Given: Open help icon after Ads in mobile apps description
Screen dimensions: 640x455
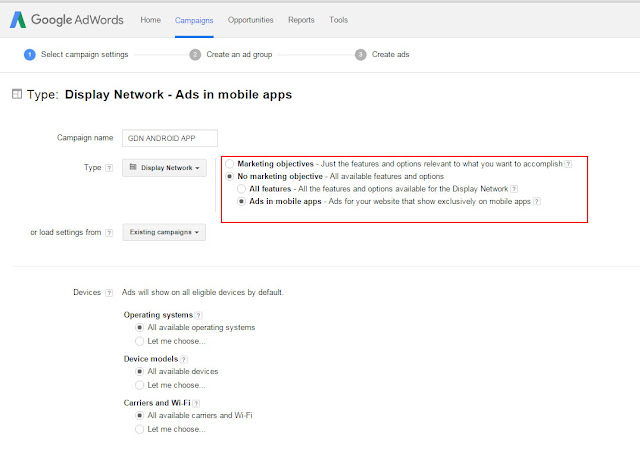Looking at the screenshot, I should [x=537, y=202].
